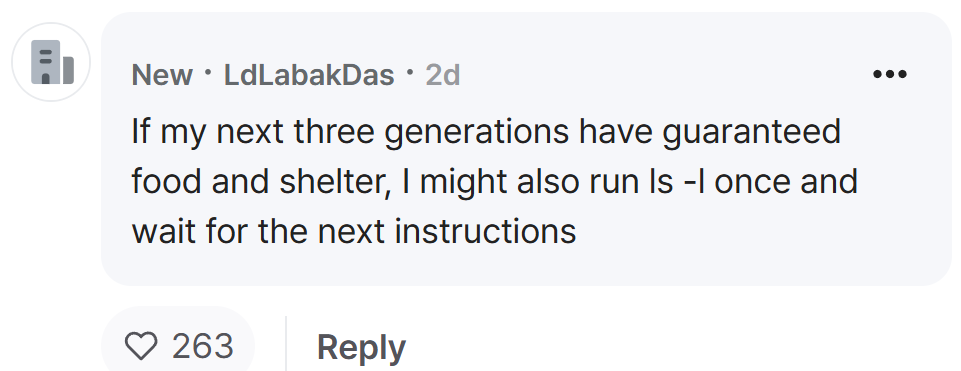
Task: Click the word "guaranteed" in the comment
Action: coord(751,133)
